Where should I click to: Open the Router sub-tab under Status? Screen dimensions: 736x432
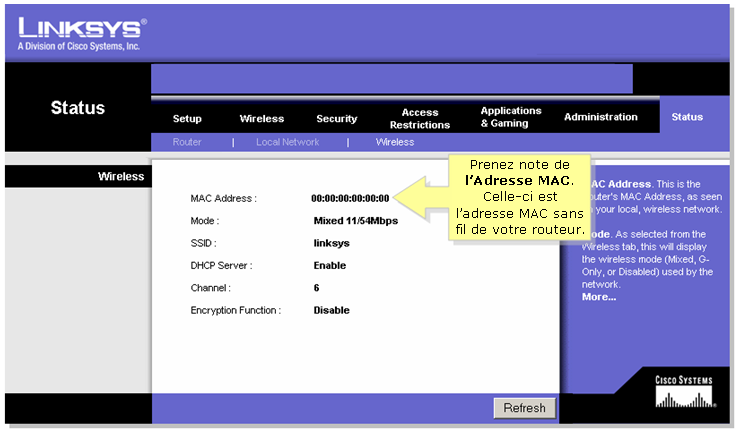[187, 142]
